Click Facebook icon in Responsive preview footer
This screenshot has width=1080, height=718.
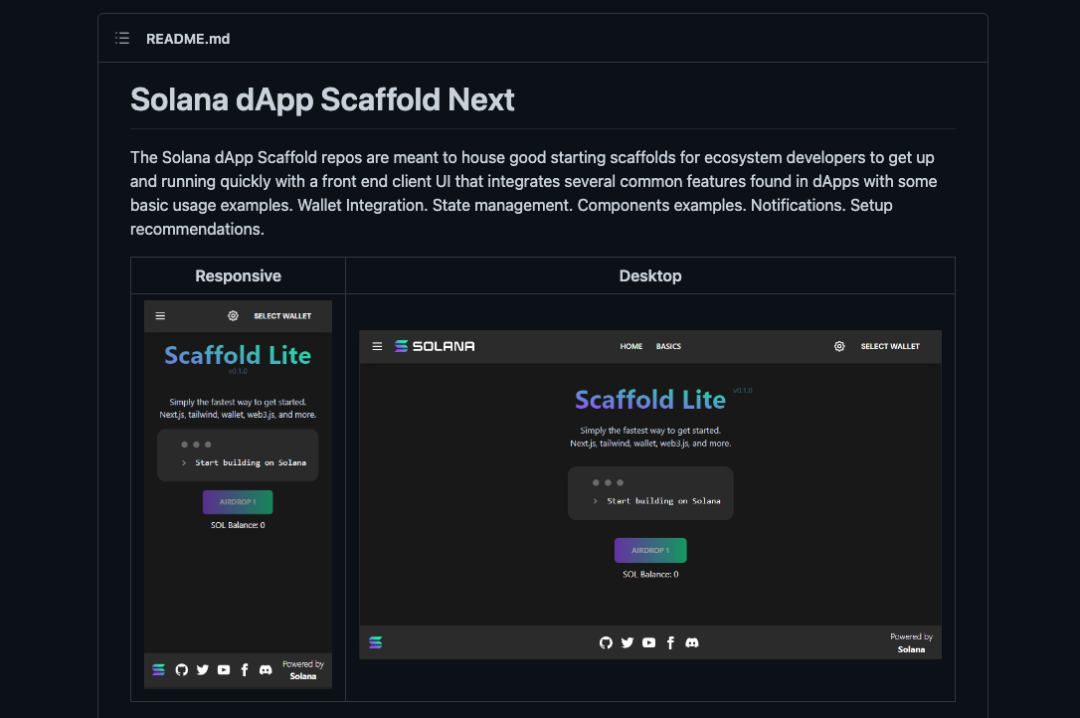[245, 669]
